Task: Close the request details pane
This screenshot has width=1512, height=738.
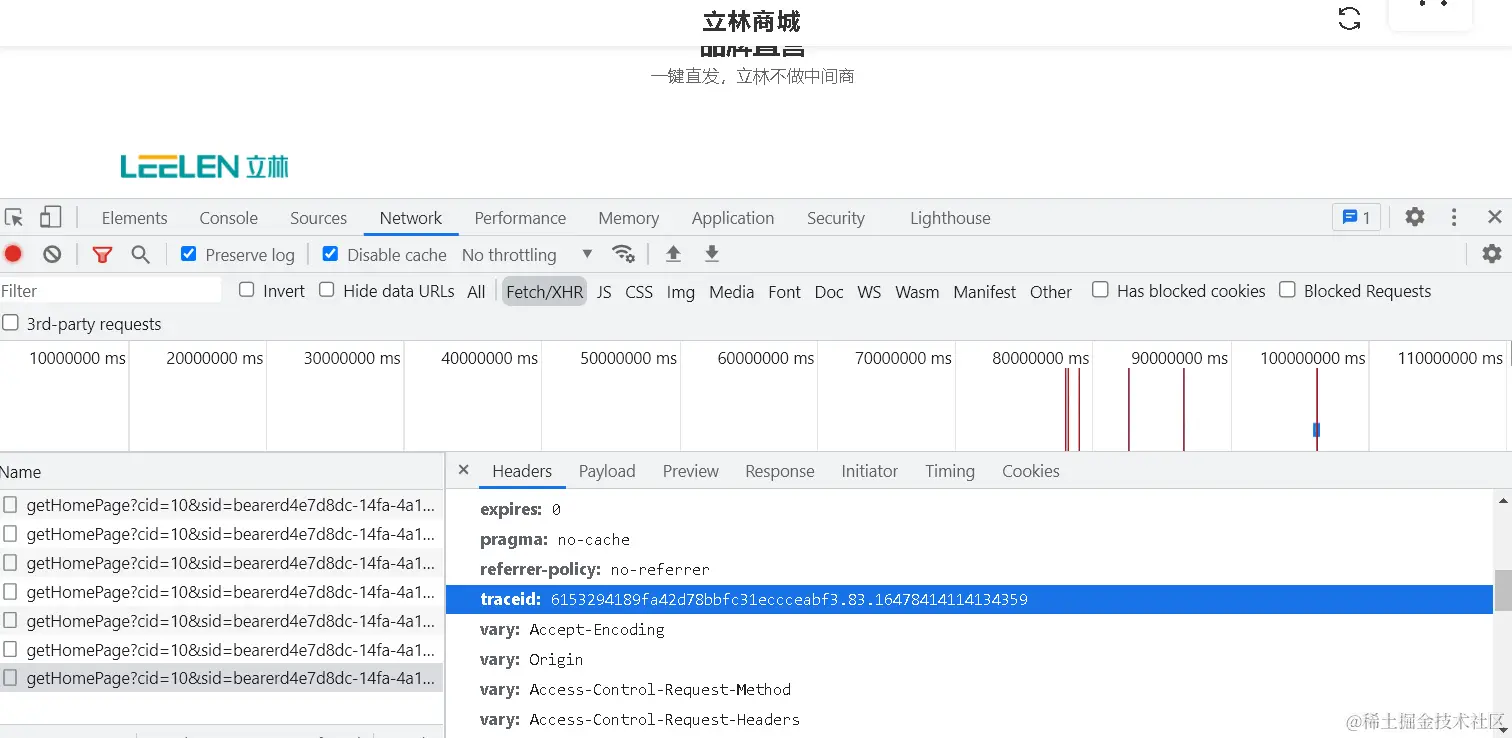Action: 463,470
